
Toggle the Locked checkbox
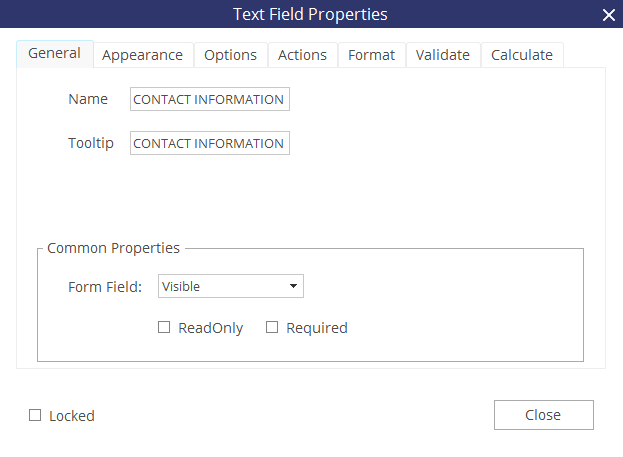pyautogui.click(x=35, y=416)
